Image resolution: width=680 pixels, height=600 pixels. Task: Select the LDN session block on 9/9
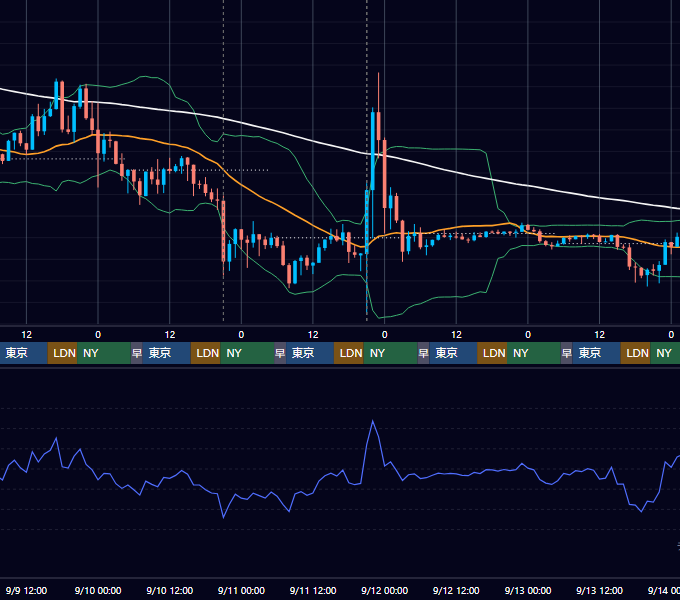(62, 353)
